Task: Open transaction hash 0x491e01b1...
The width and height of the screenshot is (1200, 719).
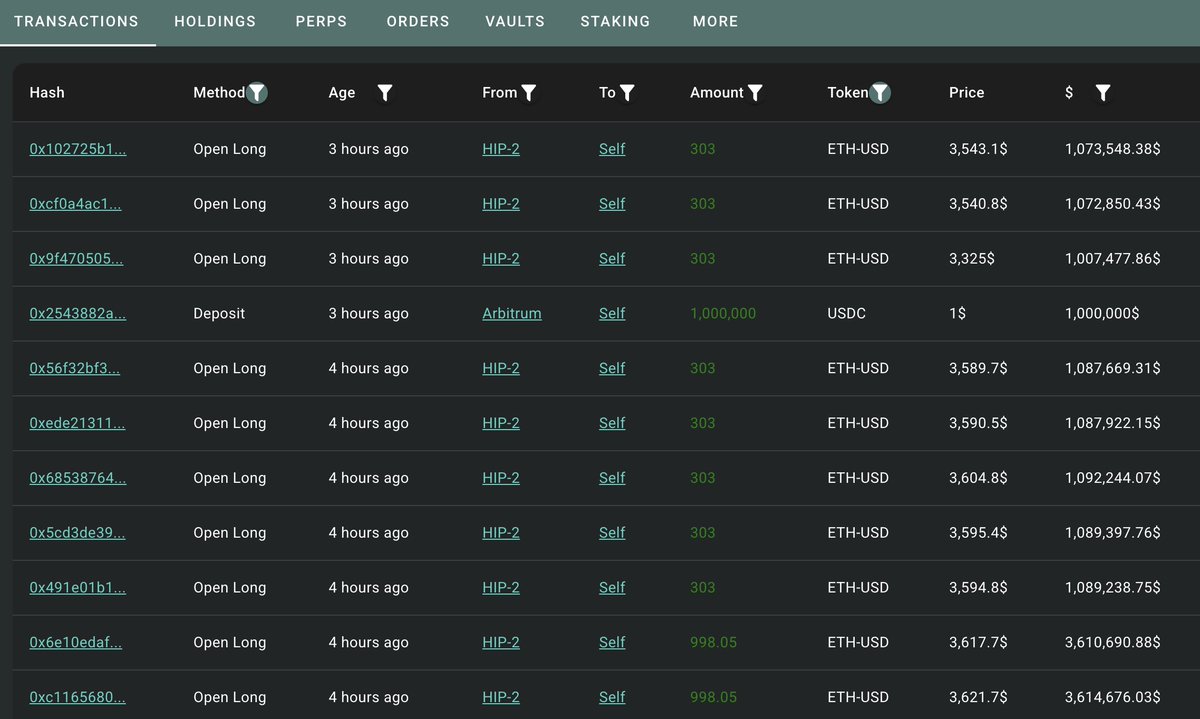Action: tap(78, 589)
